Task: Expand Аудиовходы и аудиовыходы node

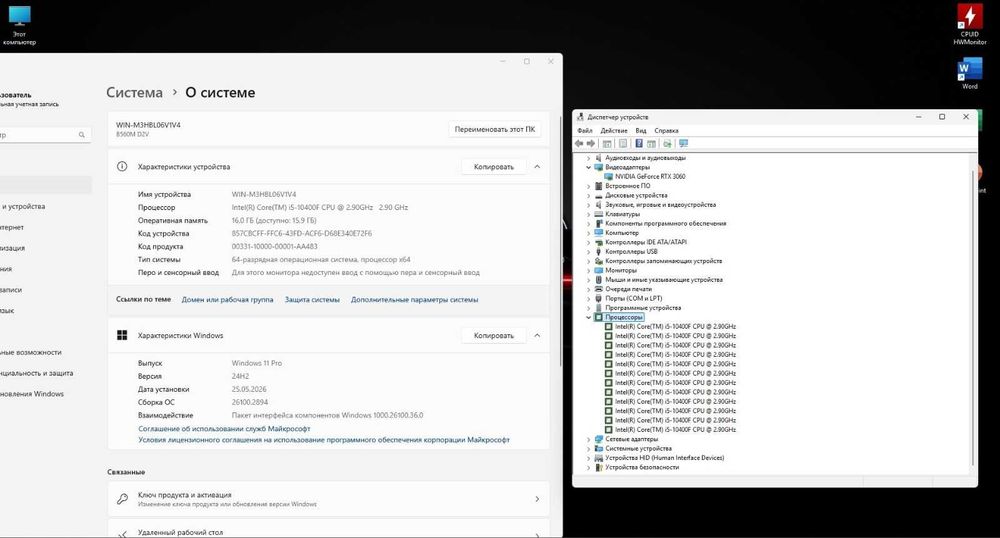Action: [x=589, y=157]
